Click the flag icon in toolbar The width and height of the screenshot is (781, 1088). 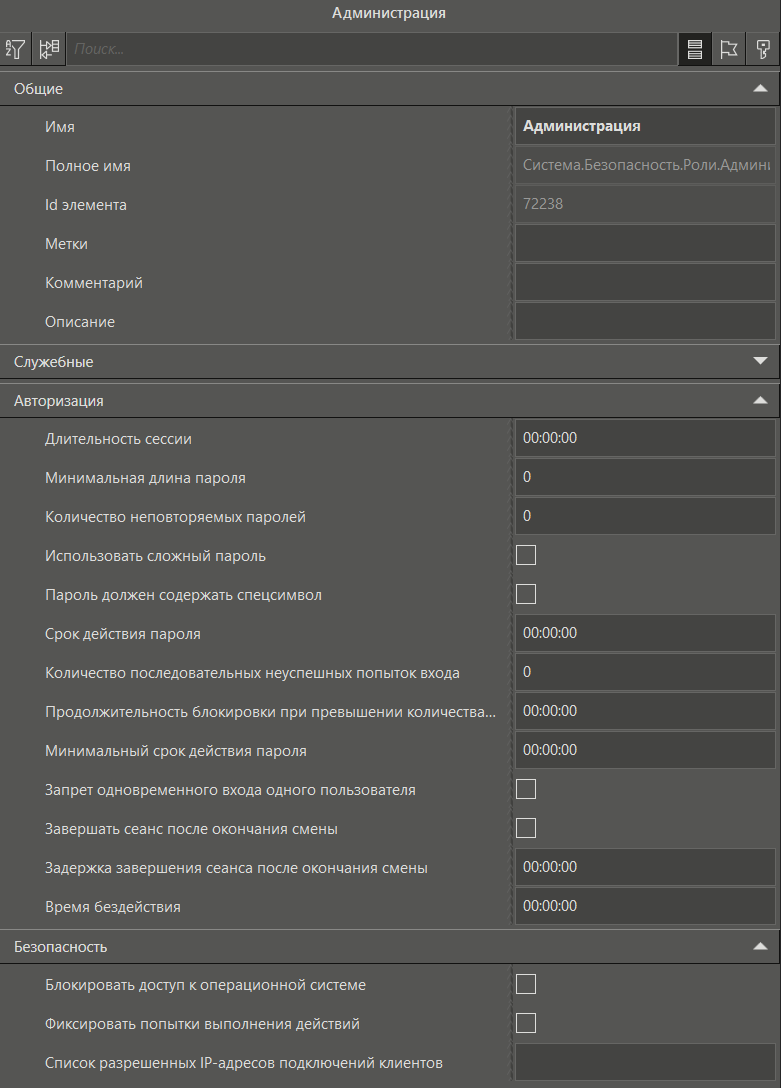[x=729, y=49]
